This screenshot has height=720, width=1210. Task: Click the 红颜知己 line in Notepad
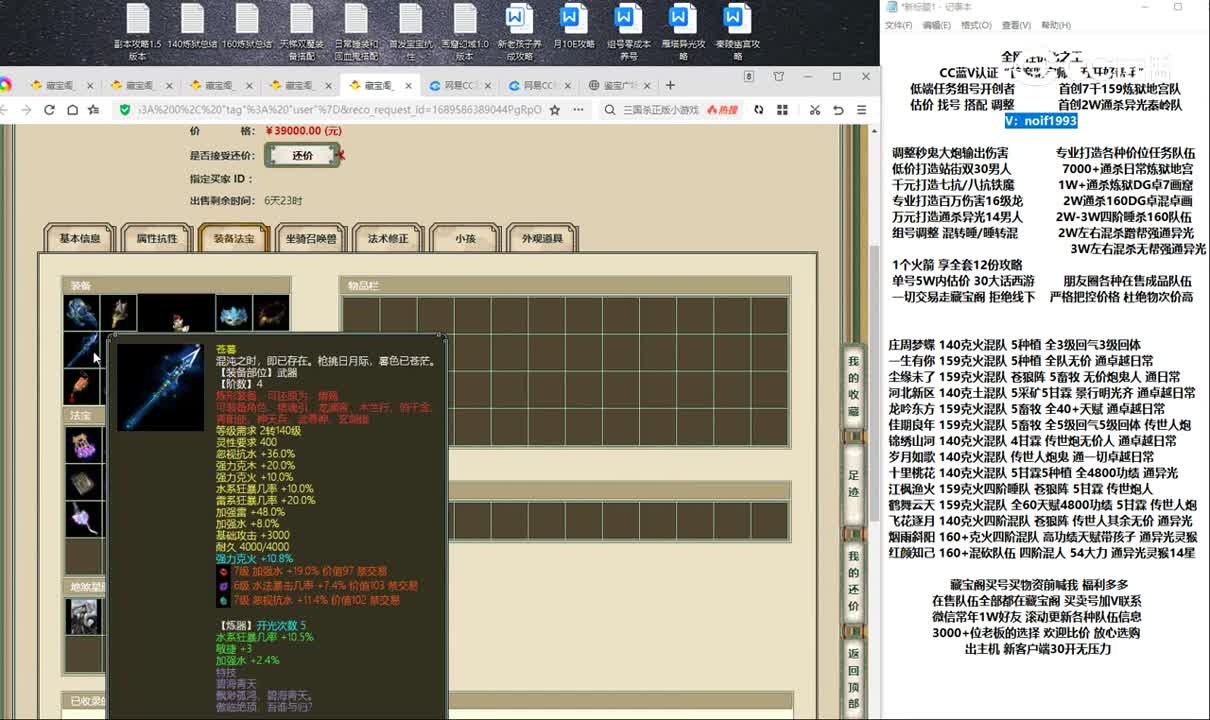click(x=1041, y=553)
